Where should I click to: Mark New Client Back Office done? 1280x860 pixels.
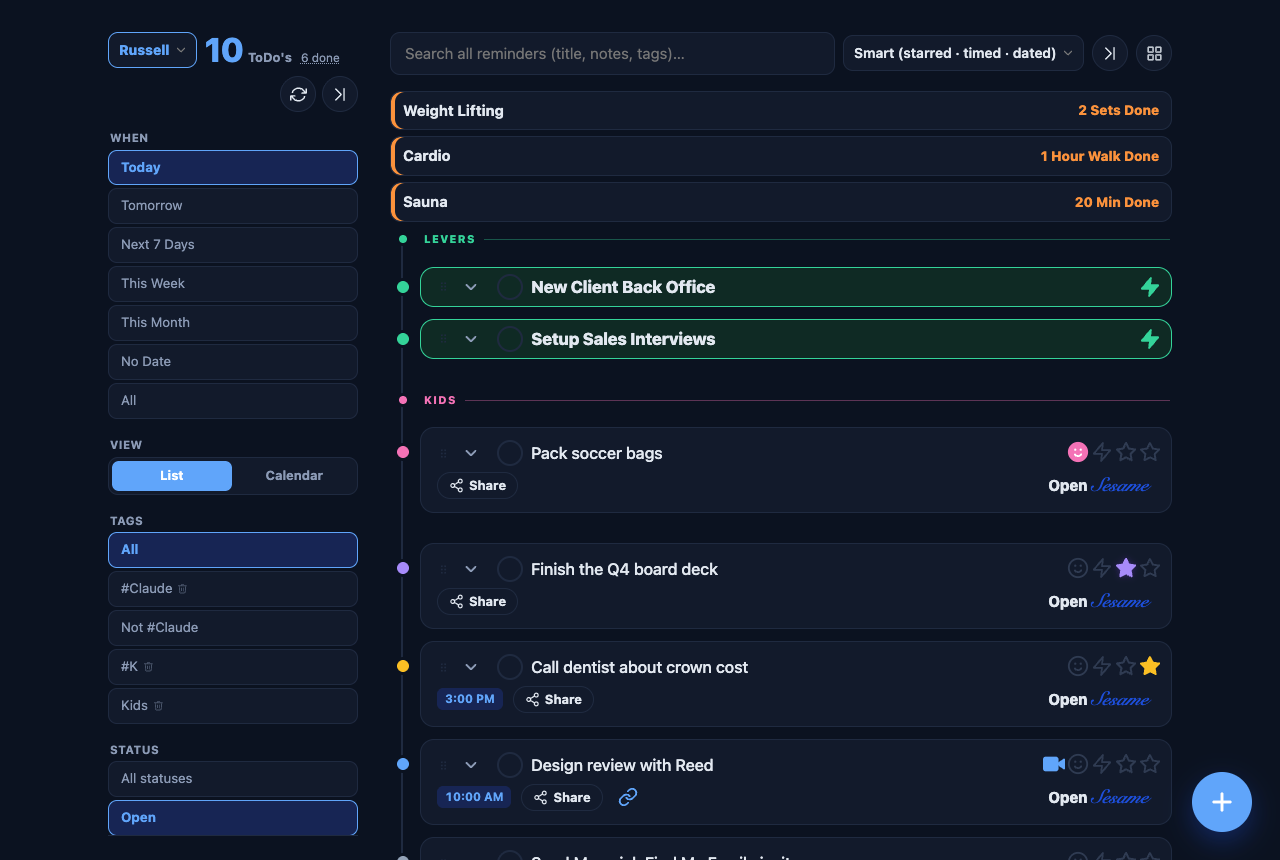pyautogui.click(x=510, y=287)
